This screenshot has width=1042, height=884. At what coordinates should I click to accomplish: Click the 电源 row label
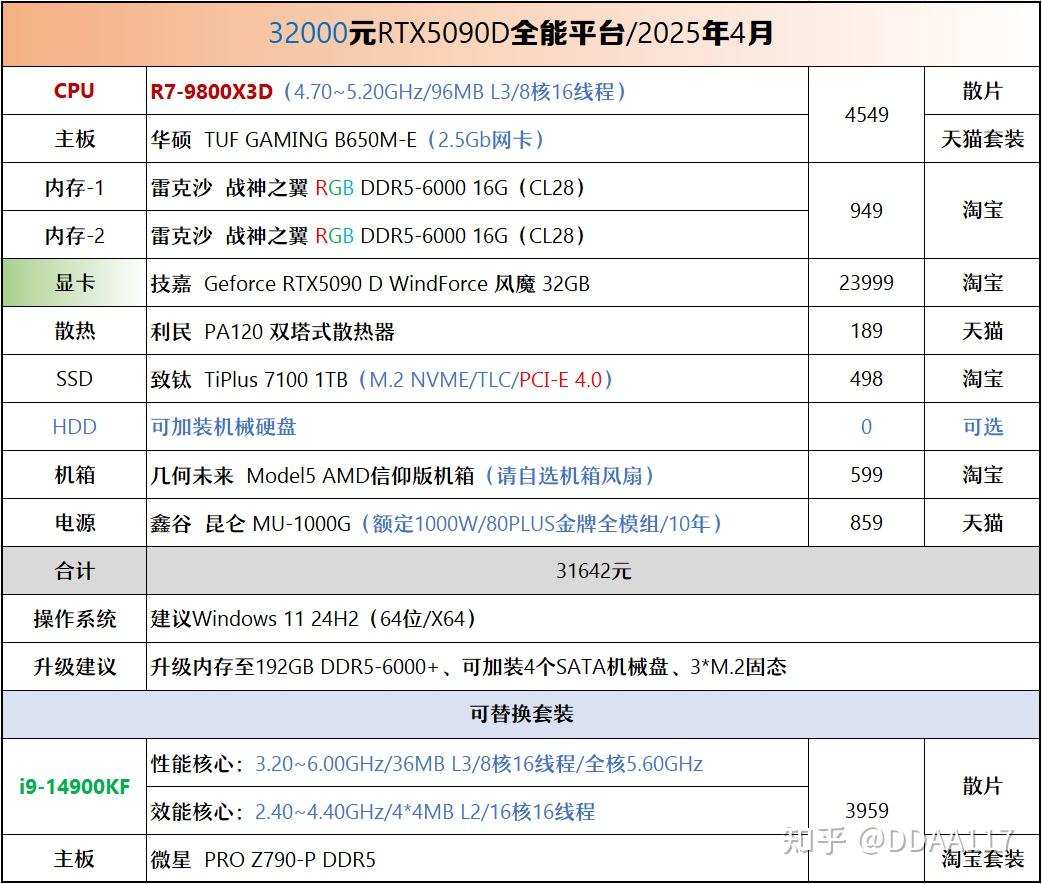74,522
